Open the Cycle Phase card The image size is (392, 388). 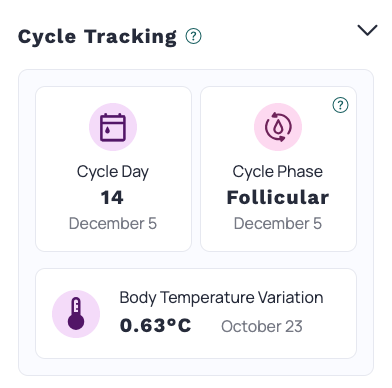pyautogui.click(x=278, y=169)
